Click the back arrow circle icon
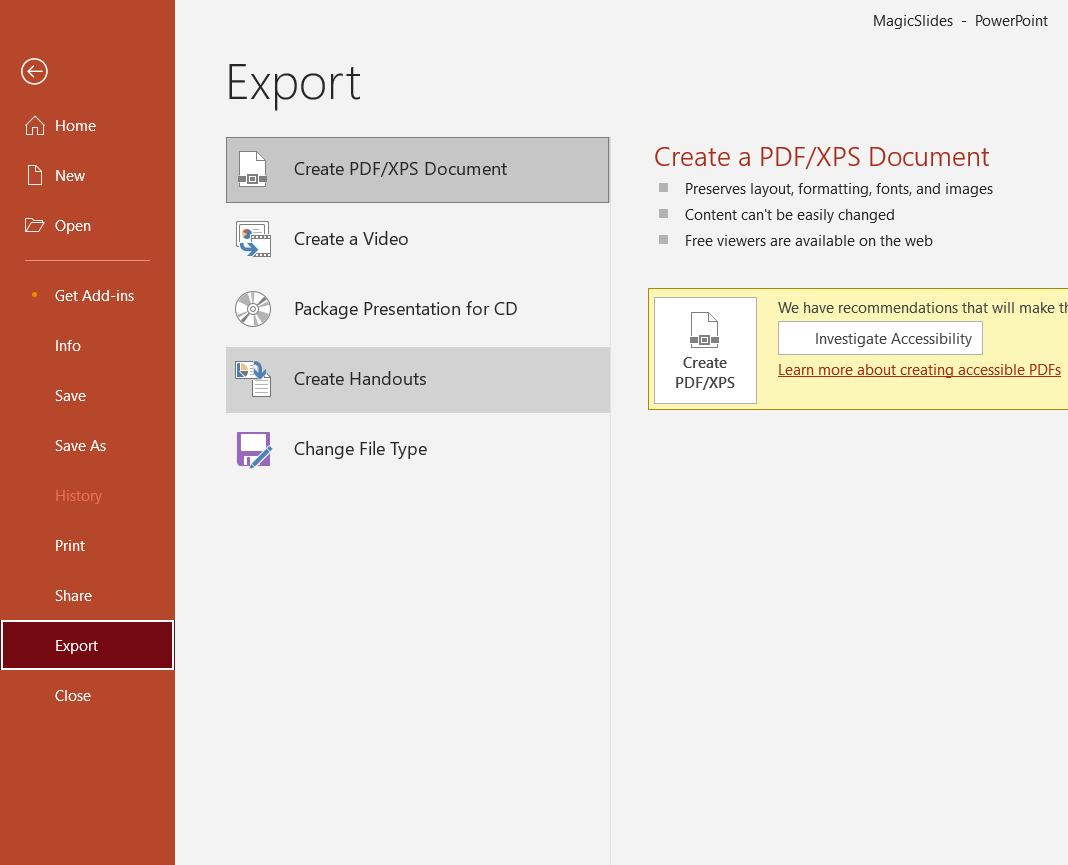Viewport: 1068px width, 865px height. point(34,71)
